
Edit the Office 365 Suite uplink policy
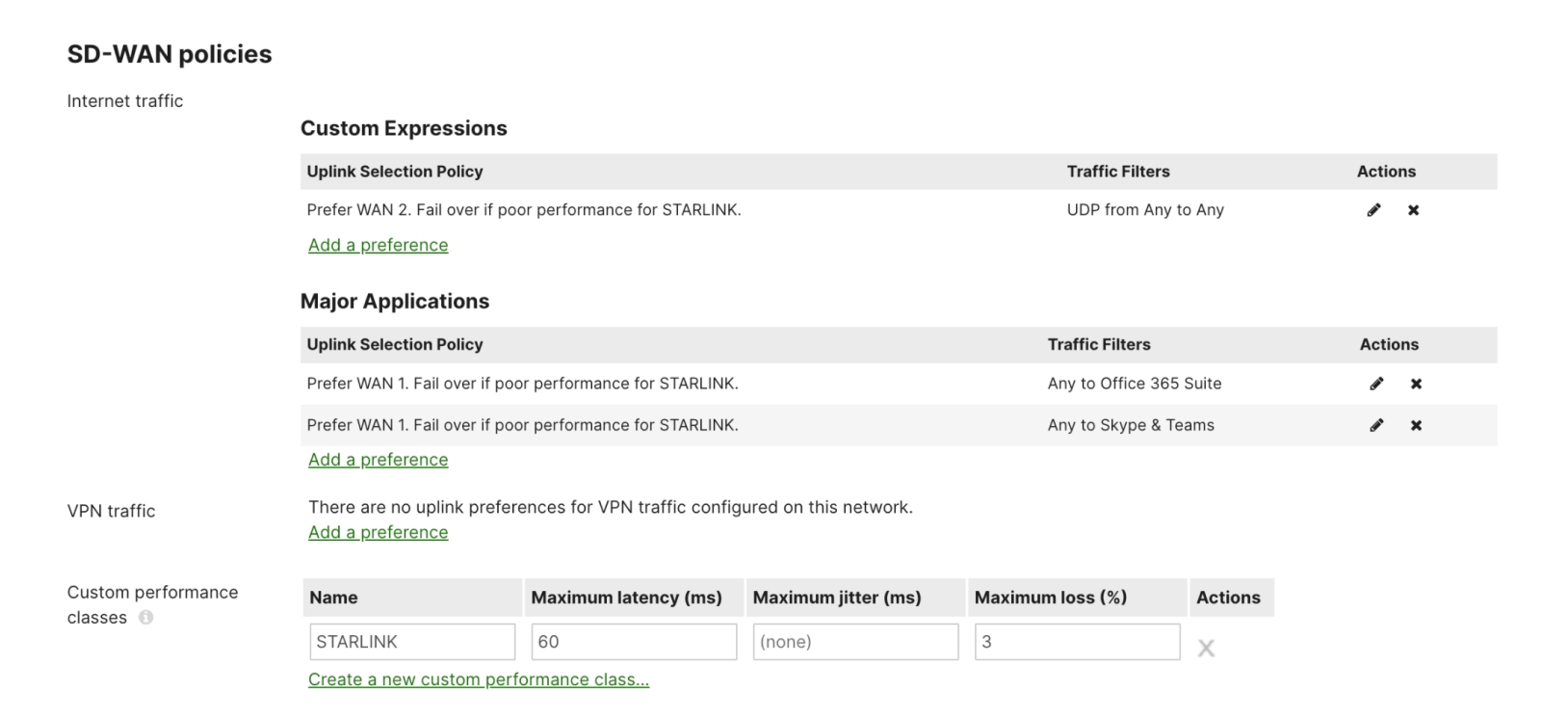click(x=1377, y=383)
